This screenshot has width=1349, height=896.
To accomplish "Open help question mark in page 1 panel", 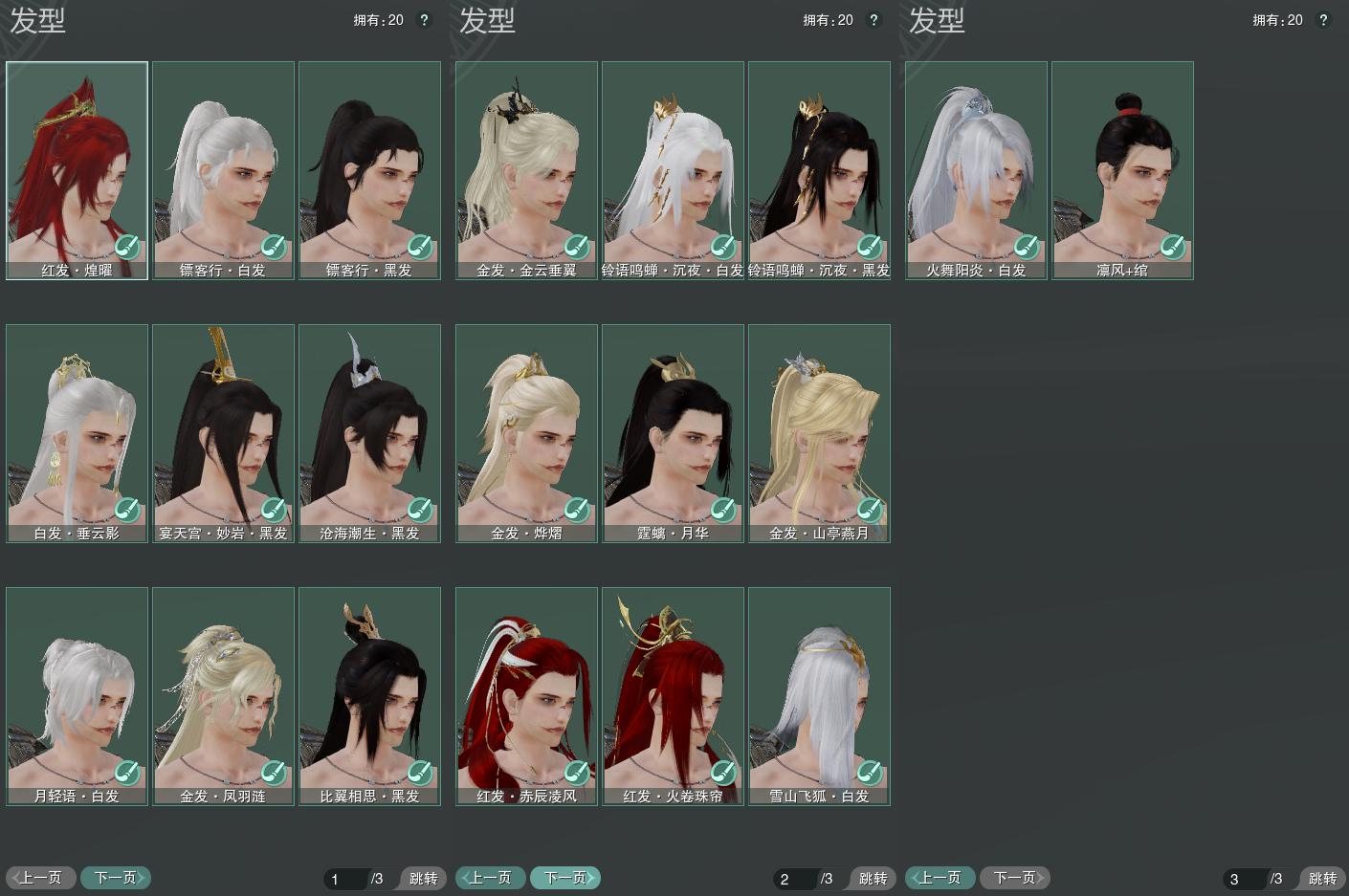I will [424, 20].
